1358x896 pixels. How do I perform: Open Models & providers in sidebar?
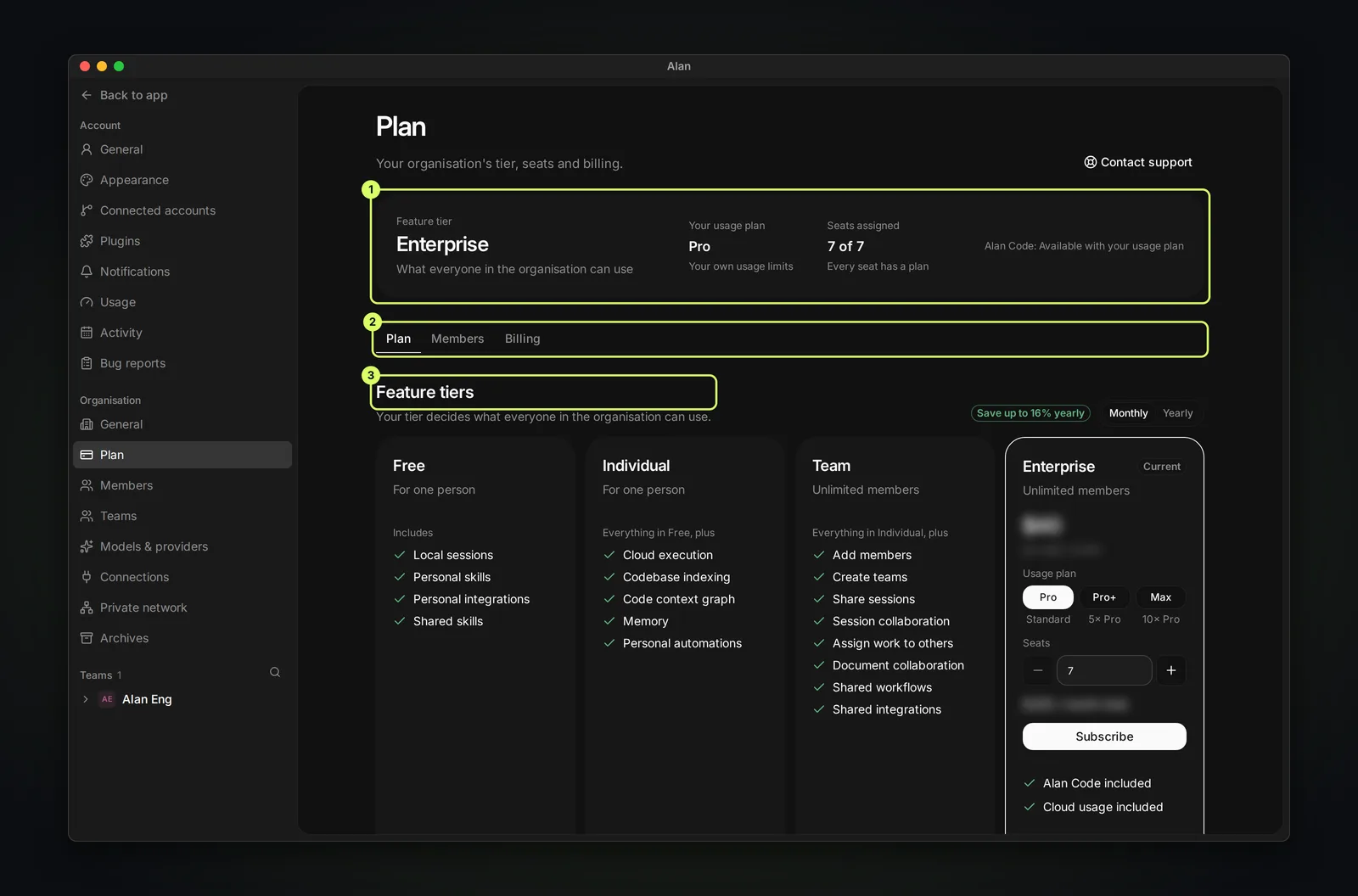(182, 546)
